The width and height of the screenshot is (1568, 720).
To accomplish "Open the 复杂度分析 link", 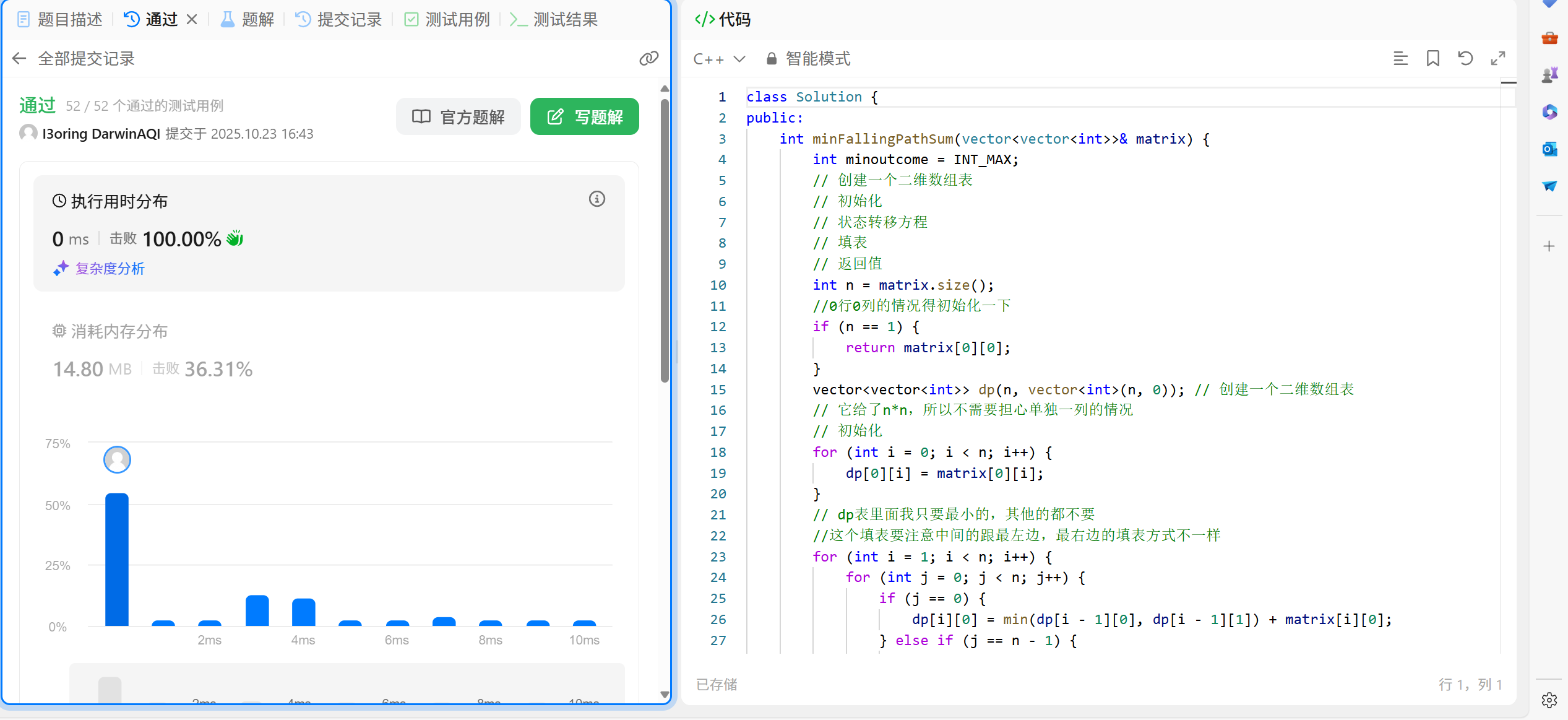I will (110, 268).
